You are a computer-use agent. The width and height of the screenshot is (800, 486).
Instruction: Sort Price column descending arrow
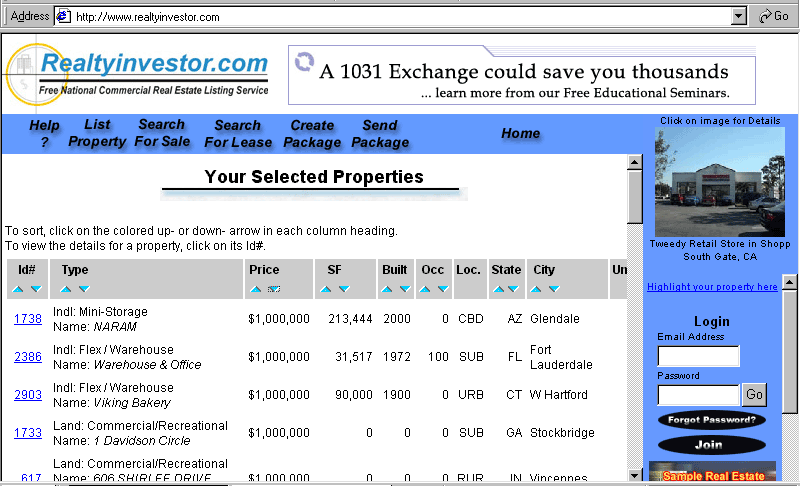pyautogui.click(x=274, y=289)
